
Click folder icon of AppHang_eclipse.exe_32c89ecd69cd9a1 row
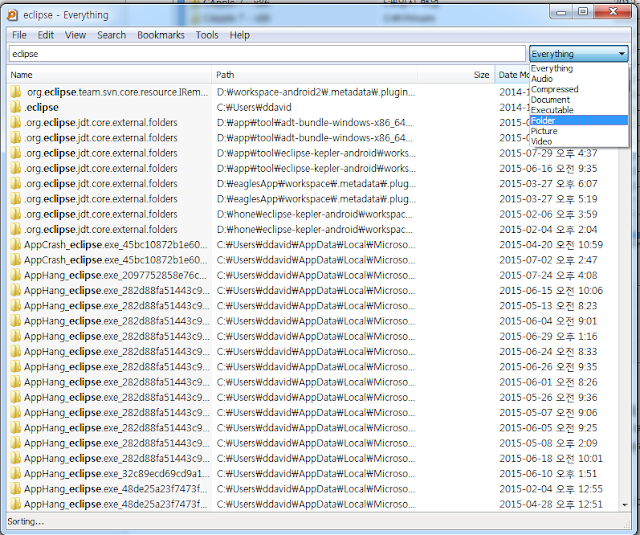pyautogui.click(x=16, y=474)
